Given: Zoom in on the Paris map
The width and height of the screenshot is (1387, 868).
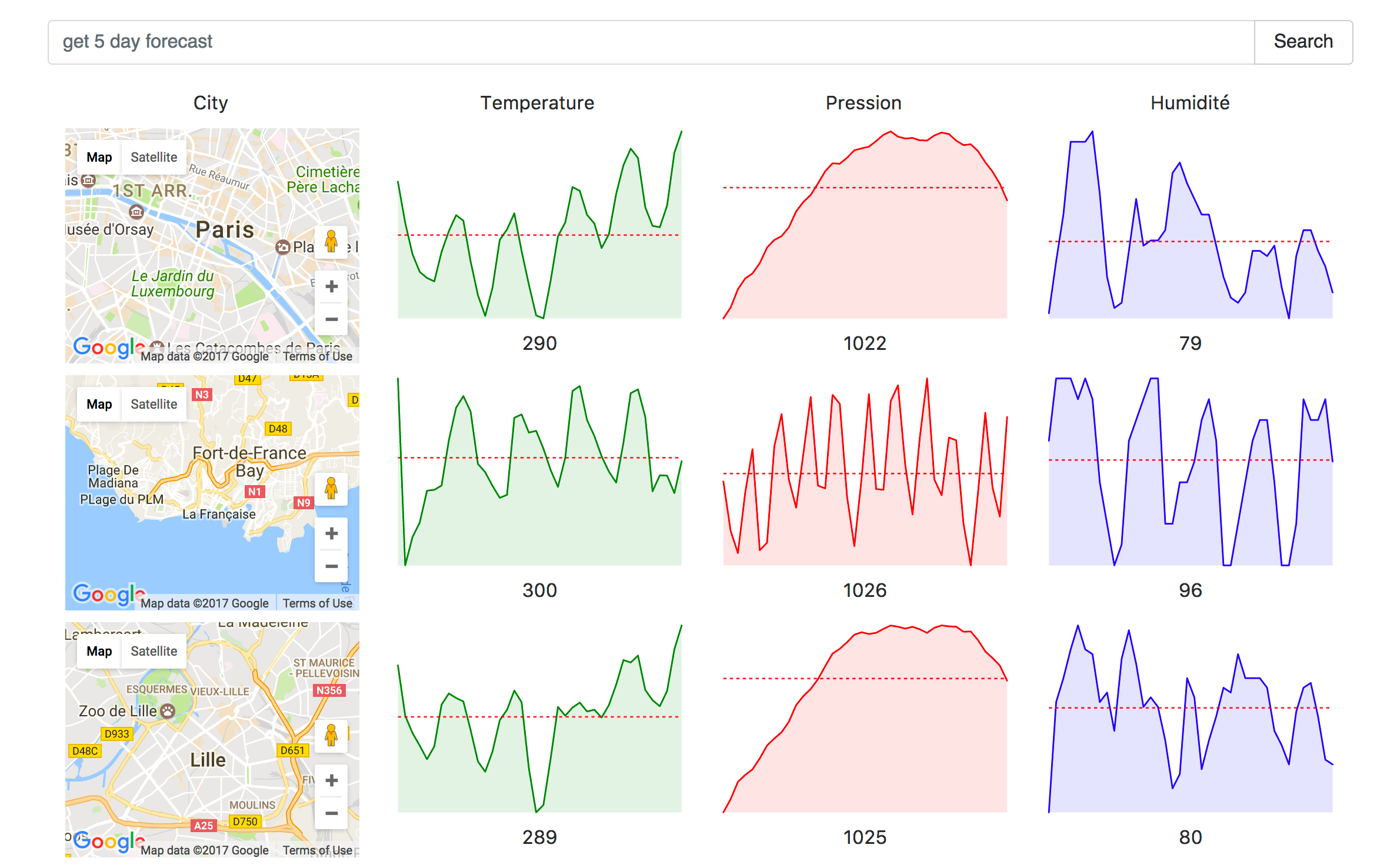Looking at the screenshot, I should [x=331, y=286].
